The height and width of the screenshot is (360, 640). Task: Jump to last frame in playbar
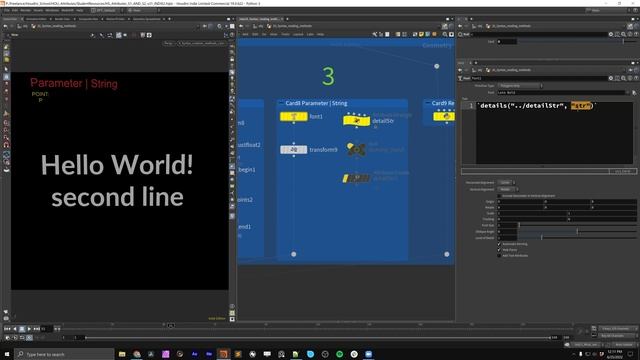click(36, 329)
